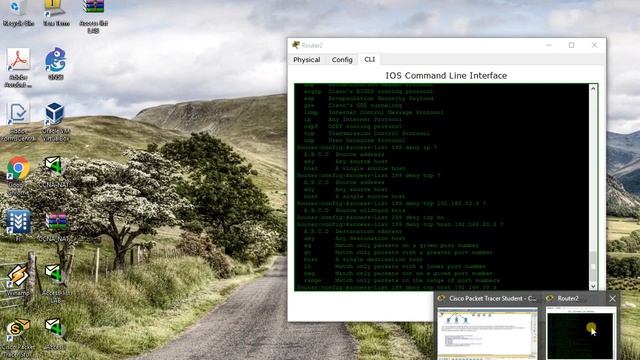Screen dimensions: 640x360
Task: Open the bottom Packet Tracer file beside Cisco shortcut
Action: tap(55, 334)
